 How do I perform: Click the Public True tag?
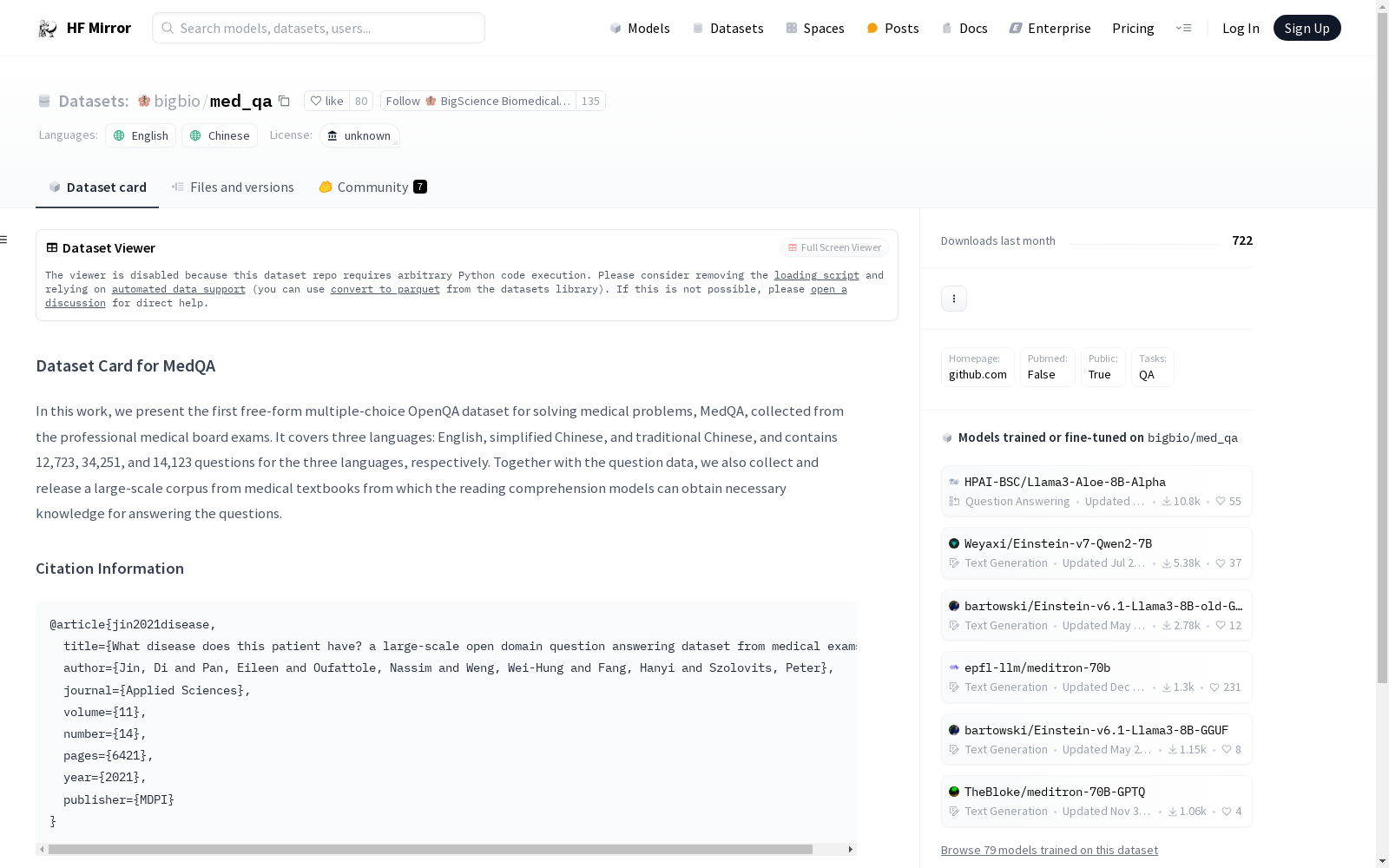1103,367
